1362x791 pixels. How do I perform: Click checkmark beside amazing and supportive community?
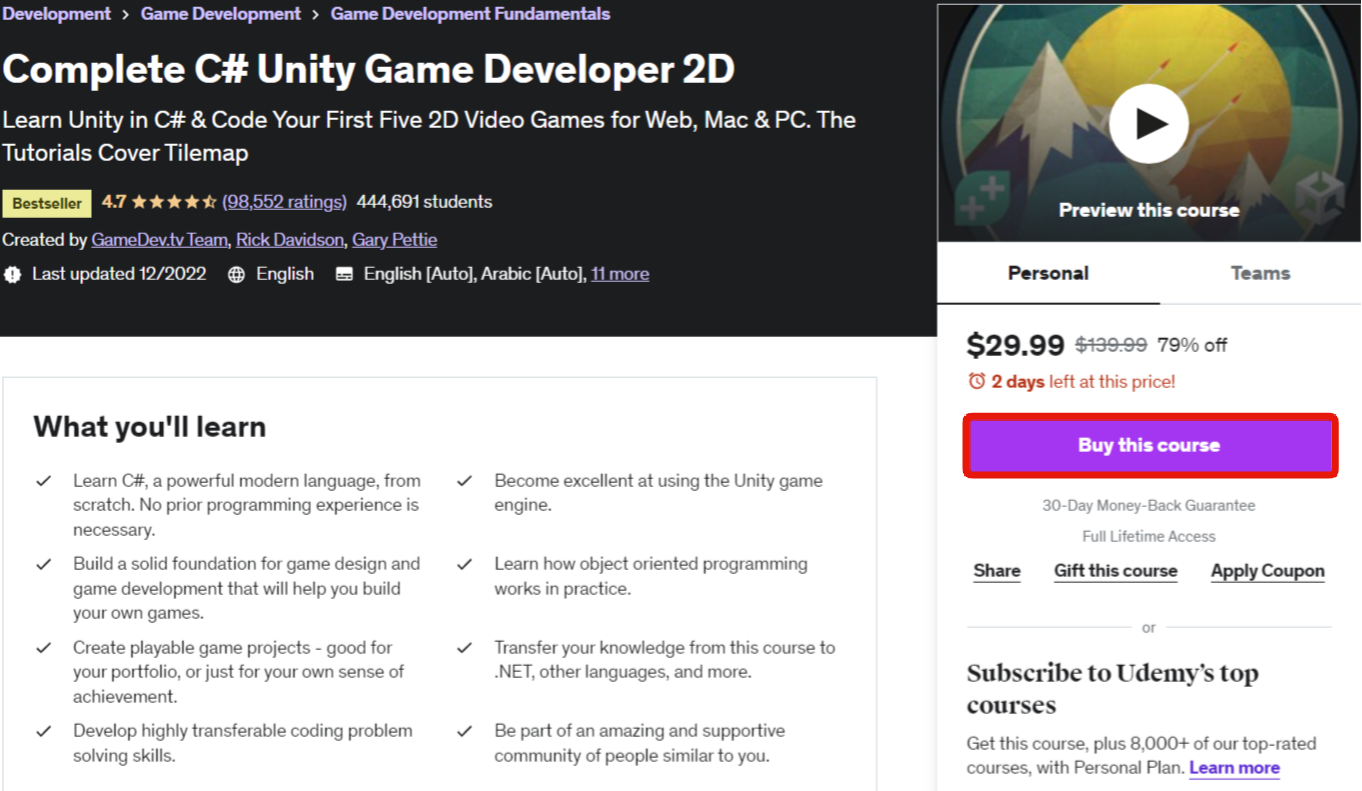point(465,731)
